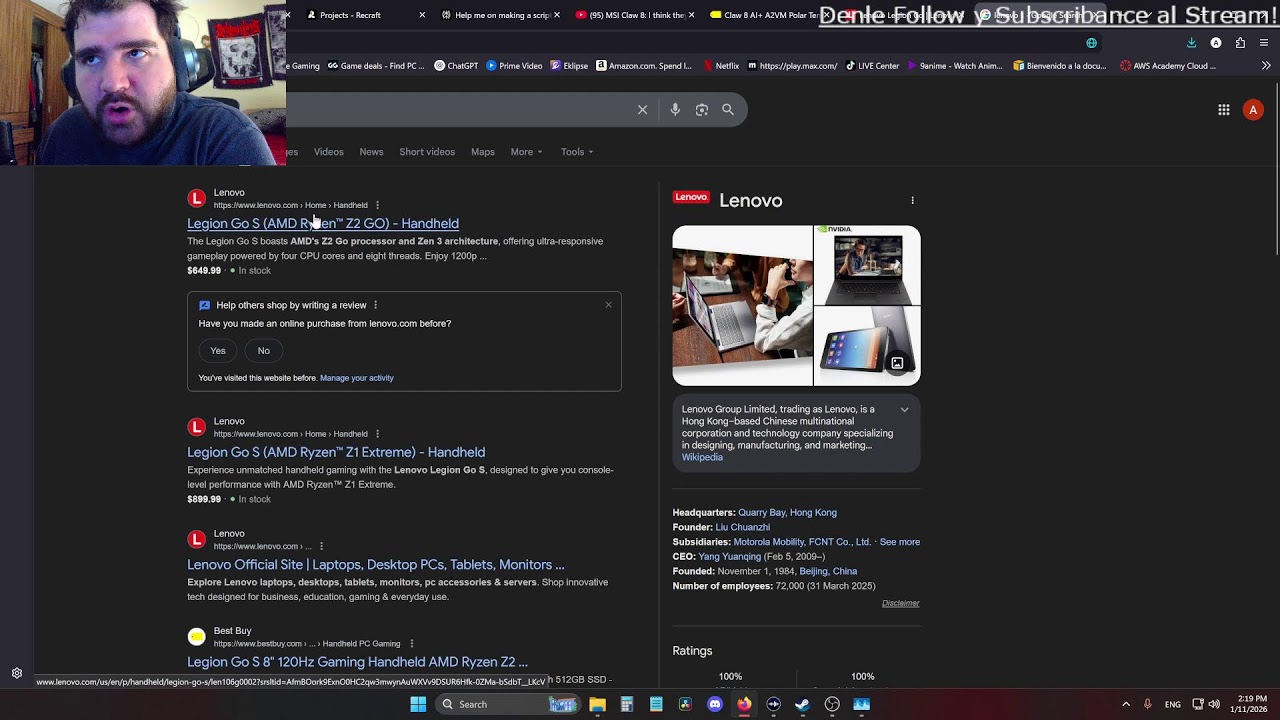The height and width of the screenshot is (720, 1280).
Task: Open OBS Studio from the taskbar
Action: (x=832, y=704)
